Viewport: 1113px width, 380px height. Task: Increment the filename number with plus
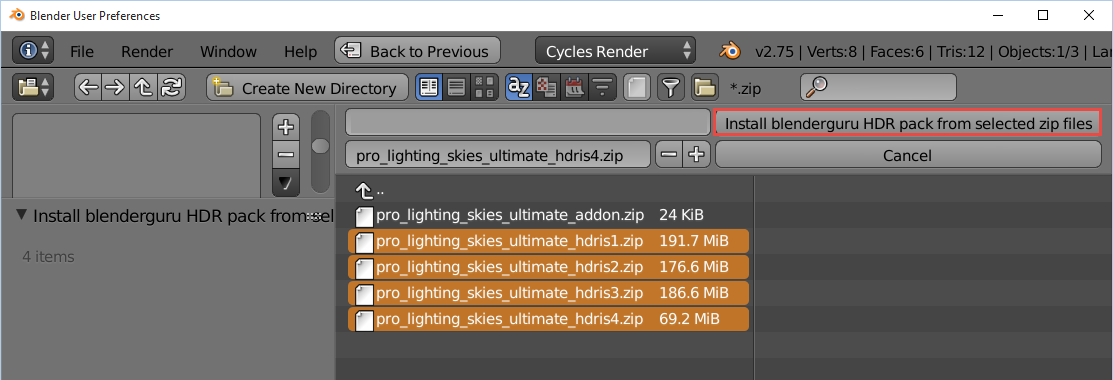coord(696,153)
